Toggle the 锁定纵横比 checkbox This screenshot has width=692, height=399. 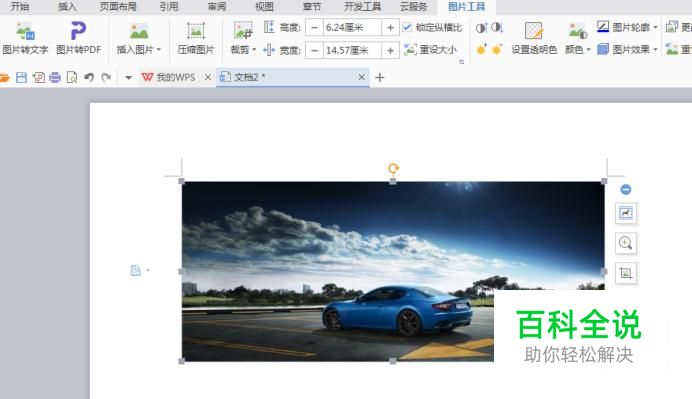tap(407, 27)
